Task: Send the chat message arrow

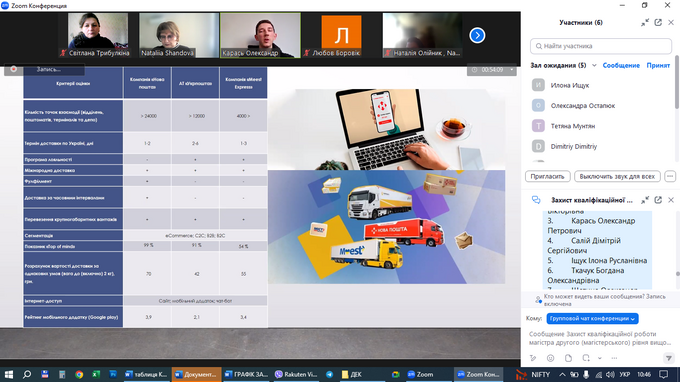Action: [668, 358]
